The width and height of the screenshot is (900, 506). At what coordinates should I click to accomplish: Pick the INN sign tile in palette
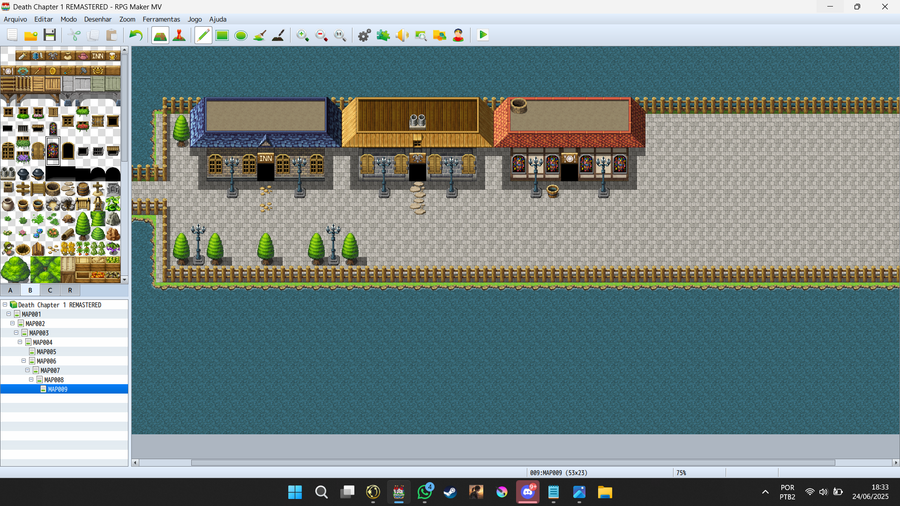pyautogui.click(x=98, y=56)
